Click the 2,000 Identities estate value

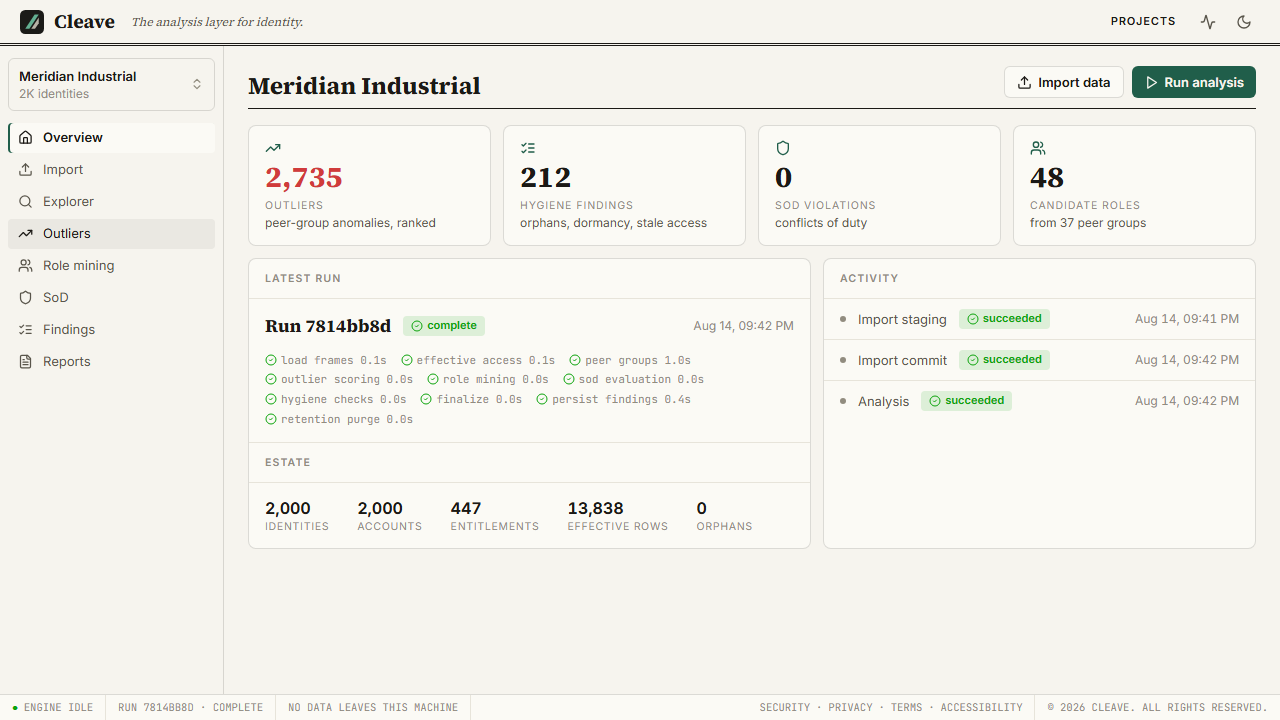pyautogui.click(x=288, y=508)
